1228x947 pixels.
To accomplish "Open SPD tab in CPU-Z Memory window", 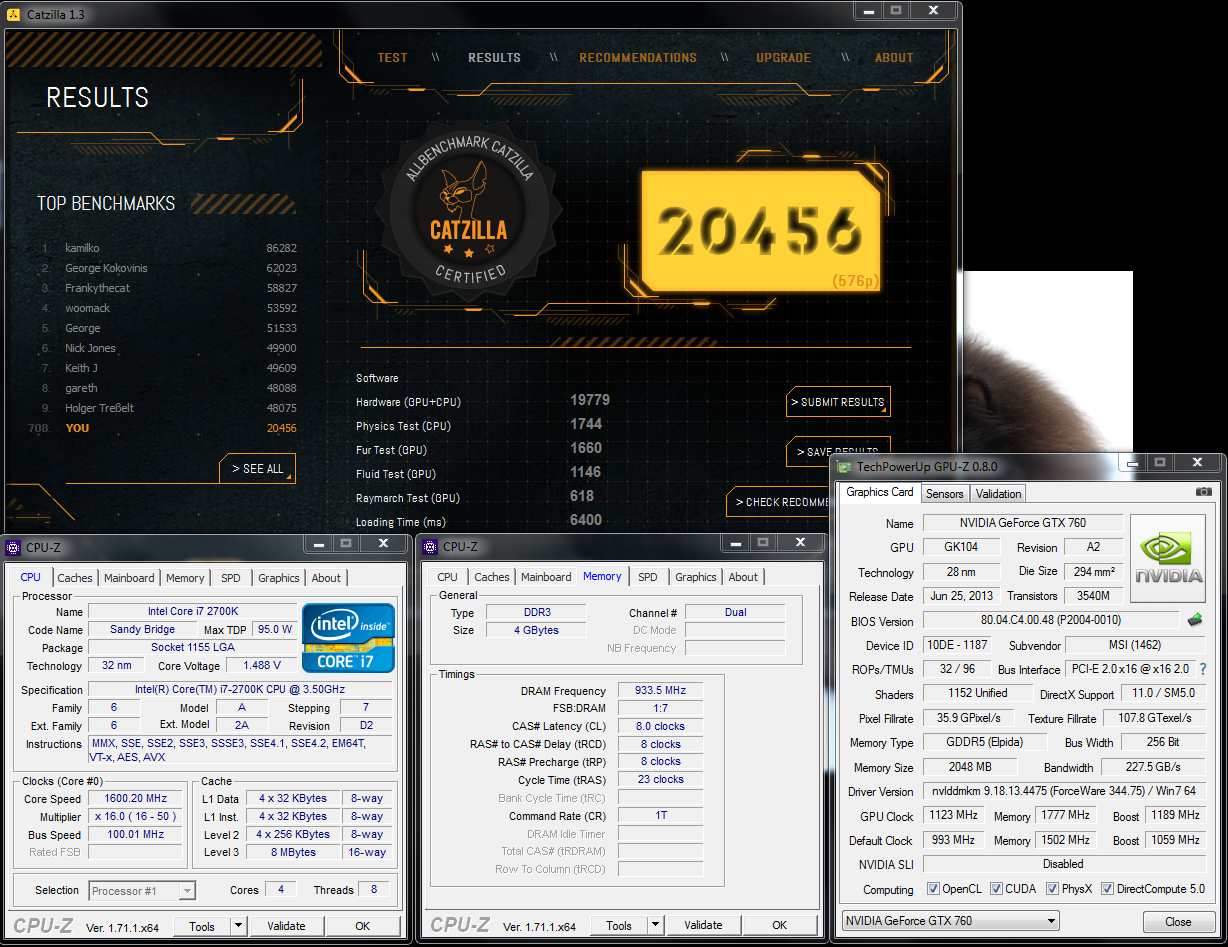I will (648, 577).
